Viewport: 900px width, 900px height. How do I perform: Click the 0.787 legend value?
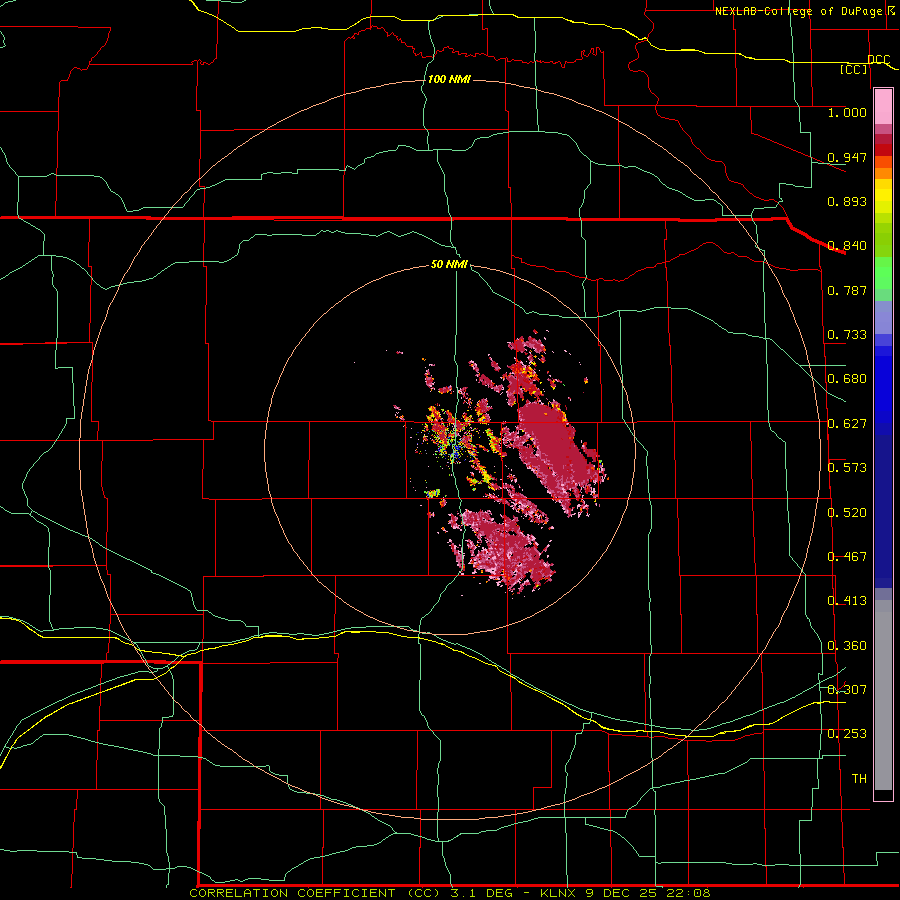(x=847, y=290)
